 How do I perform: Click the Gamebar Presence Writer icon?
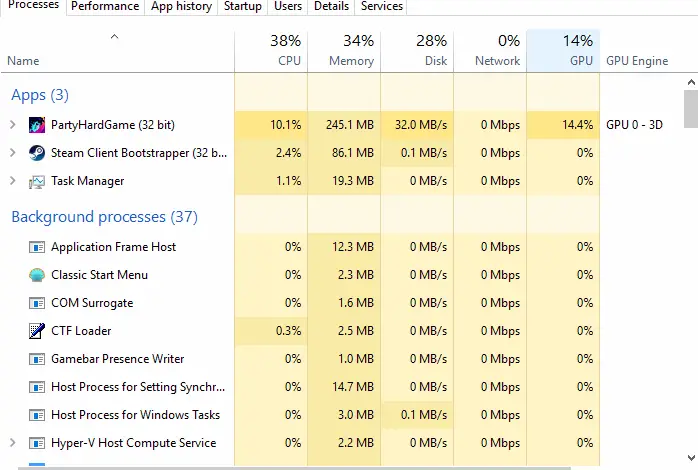click(x=37, y=359)
